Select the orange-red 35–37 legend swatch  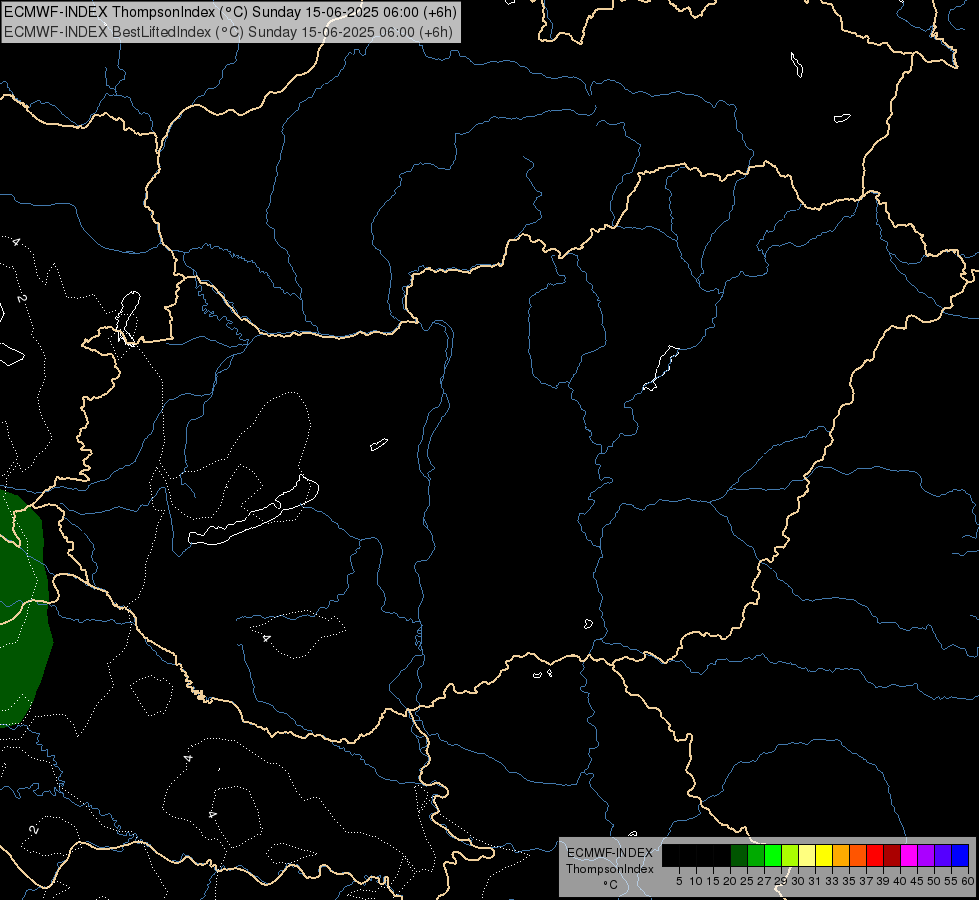click(858, 855)
